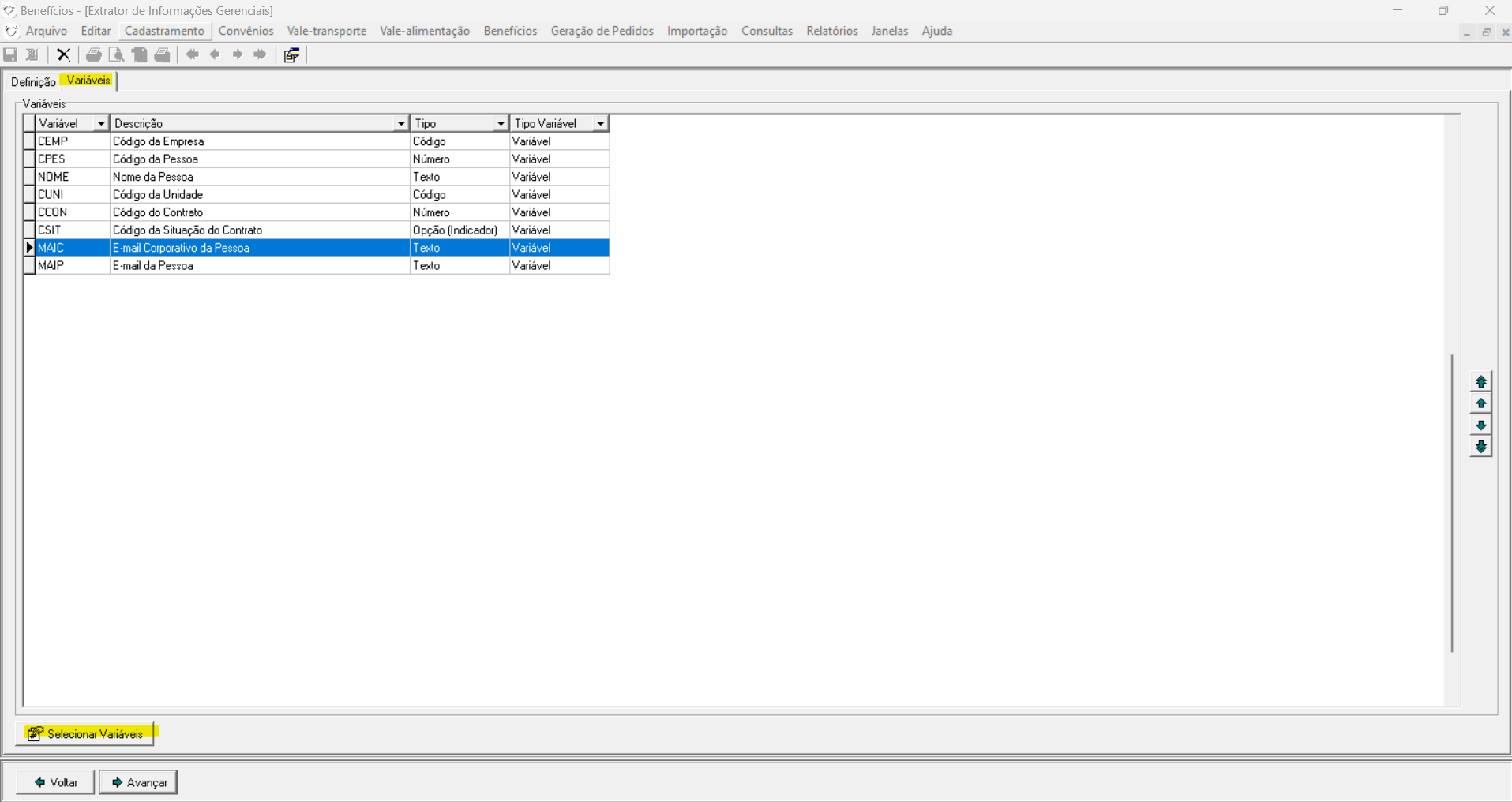Minimize the inner MDI child window
This screenshot has height=802, width=1512.
click(x=1467, y=32)
